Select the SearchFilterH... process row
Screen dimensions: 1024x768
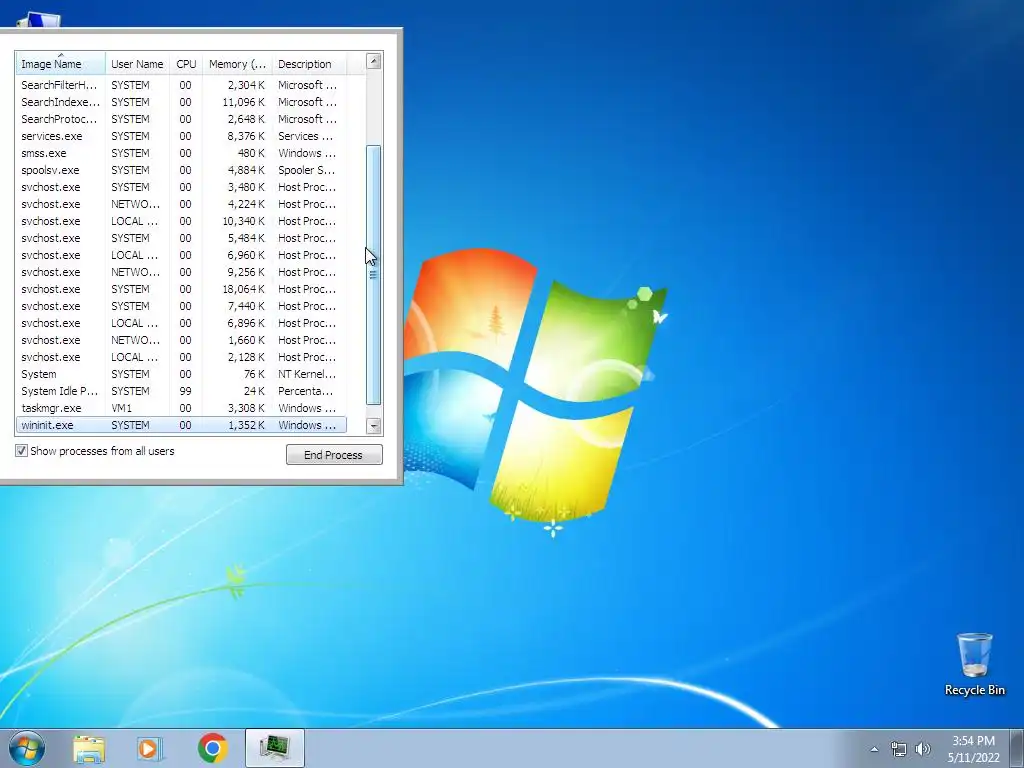click(181, 85)
